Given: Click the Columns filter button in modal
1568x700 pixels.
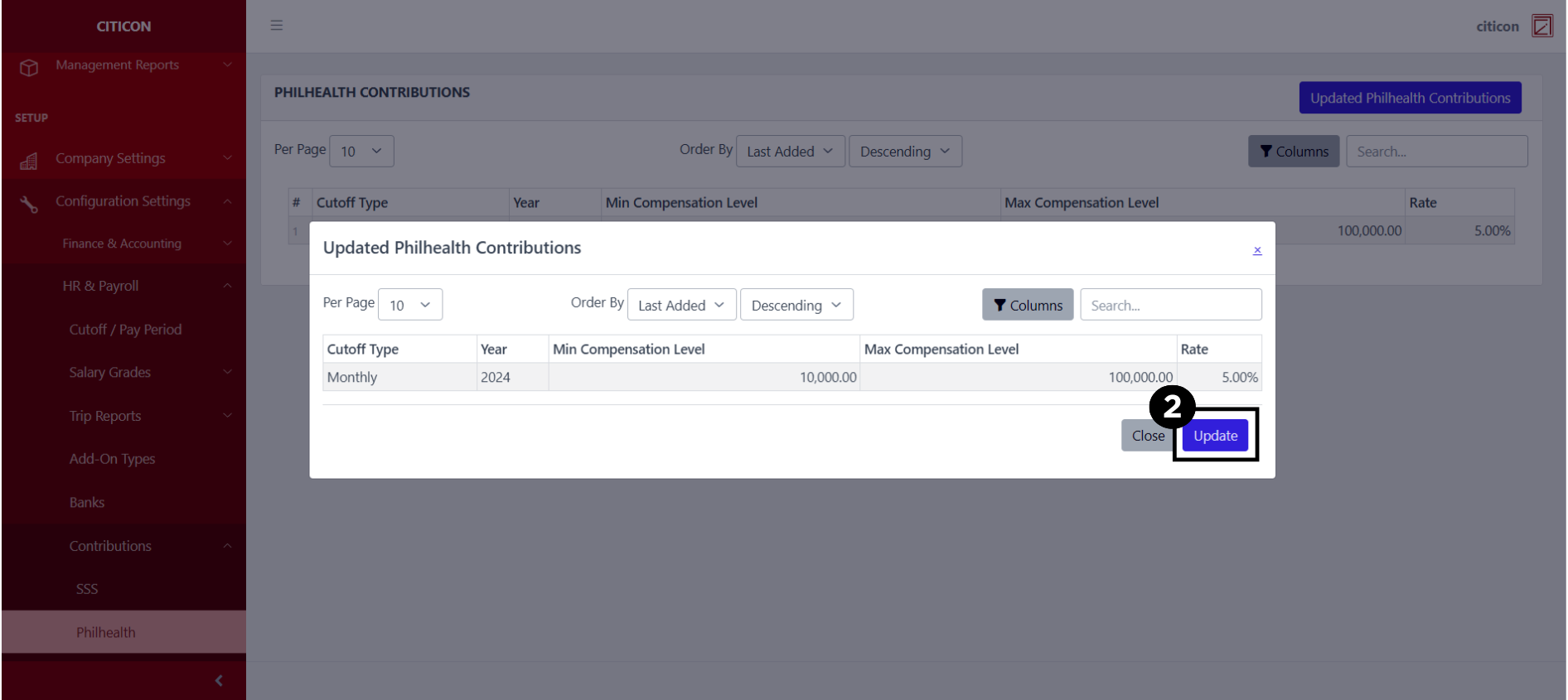Looking at the screenshot, I should tap(1027, 305).
